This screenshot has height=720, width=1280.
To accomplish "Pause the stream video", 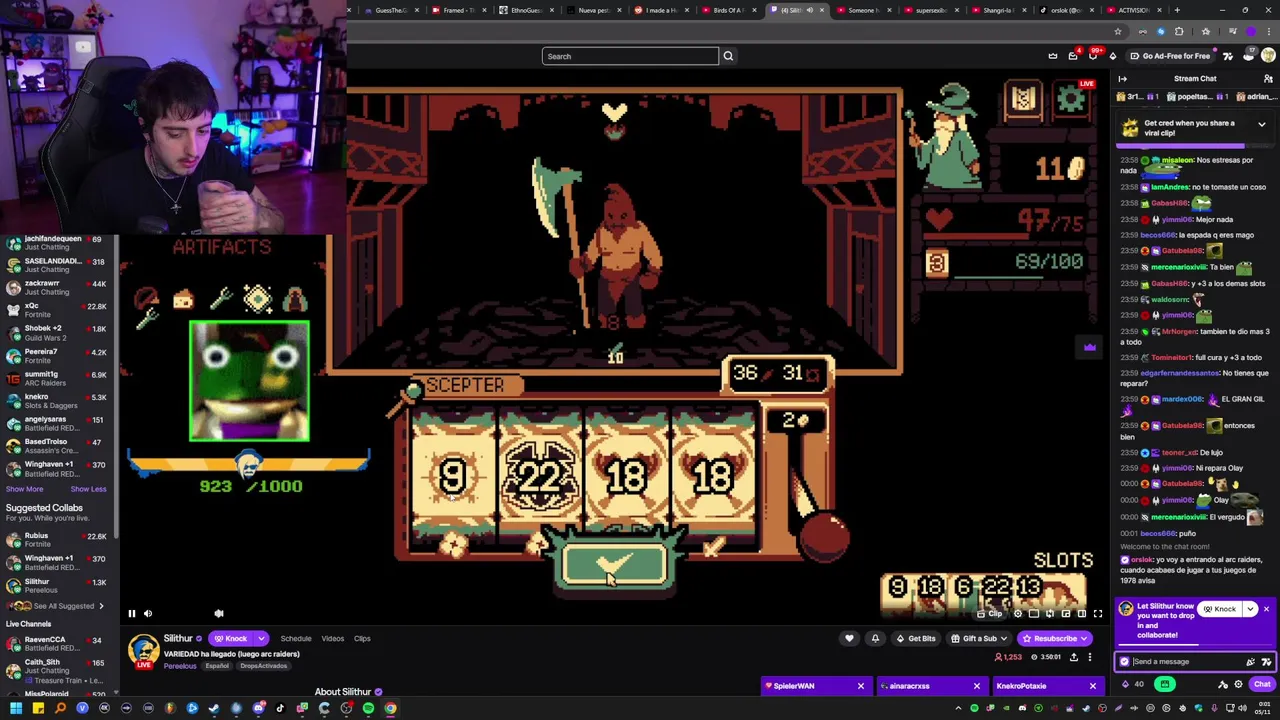I will (131, 613).
